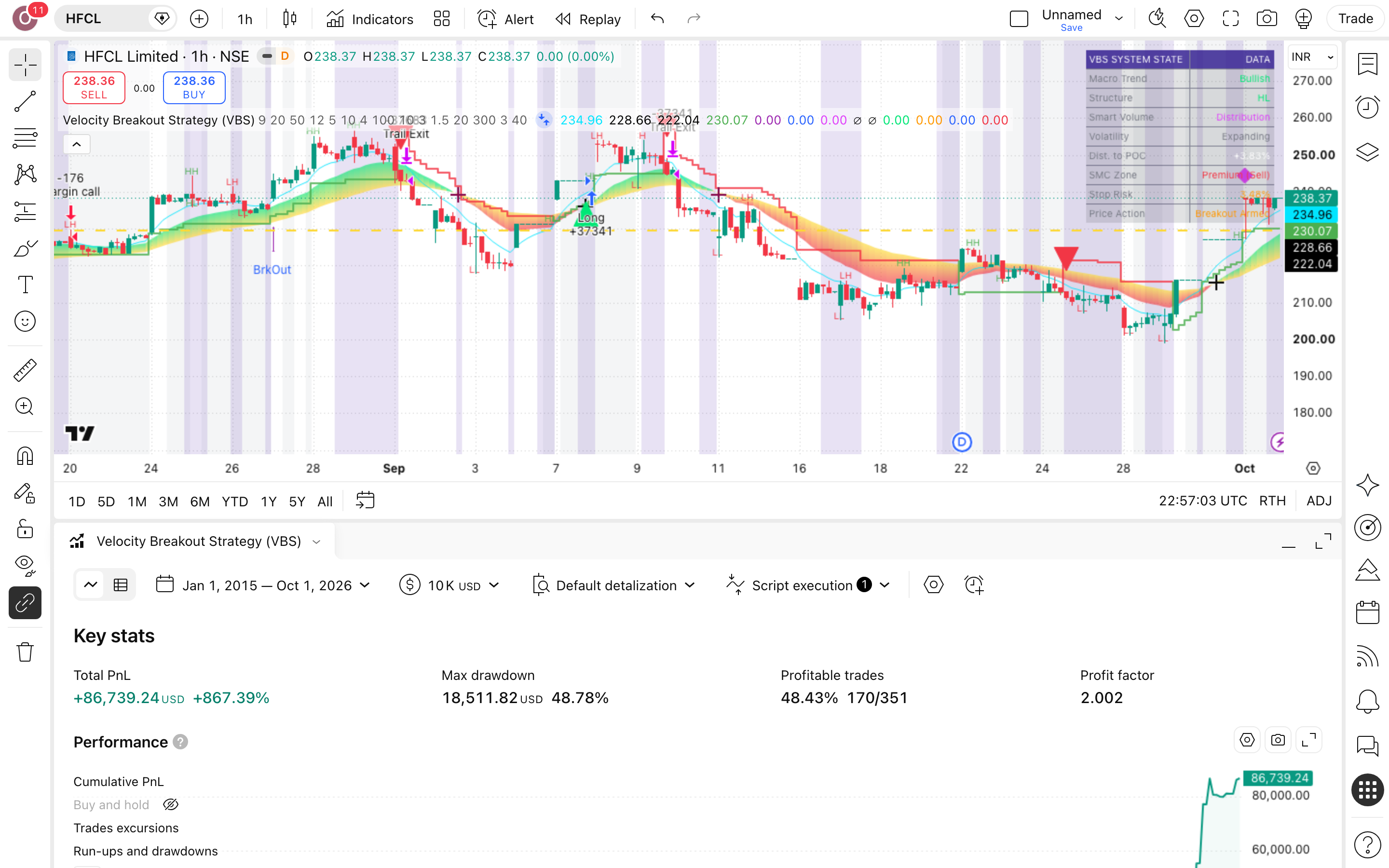Screen dimensions: 1389x868
Task: Expand Default detalization dropdown
Action: pos(615,585)
